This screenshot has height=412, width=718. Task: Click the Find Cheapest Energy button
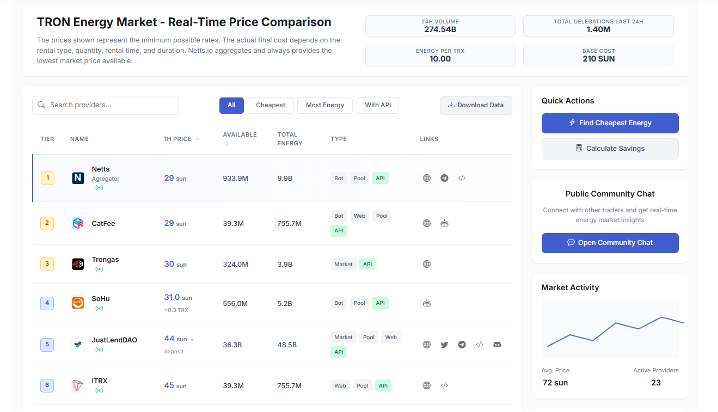610,123
